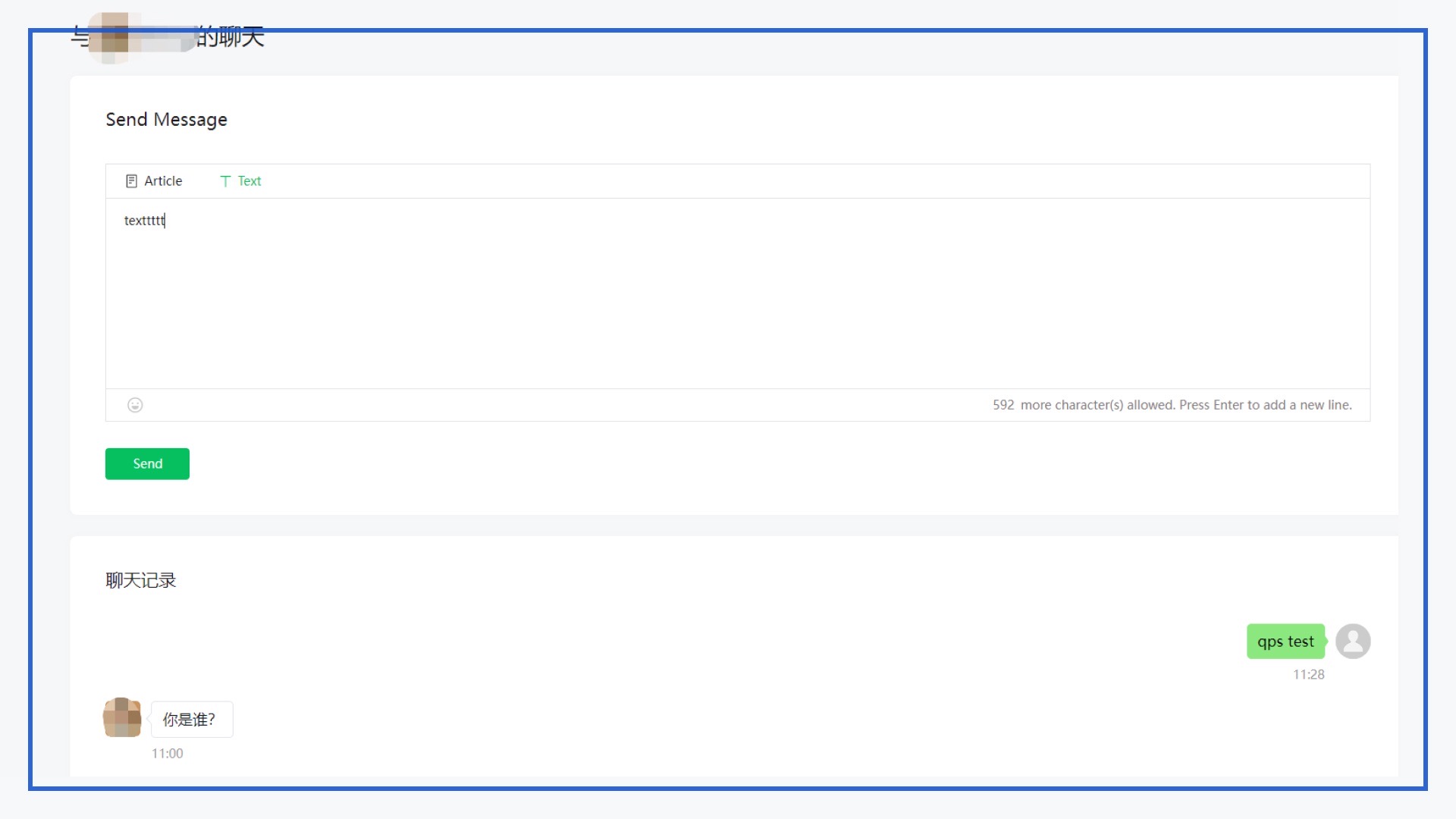
Task: Click the qps test message bubble
Action: [x=1286, y=641]
